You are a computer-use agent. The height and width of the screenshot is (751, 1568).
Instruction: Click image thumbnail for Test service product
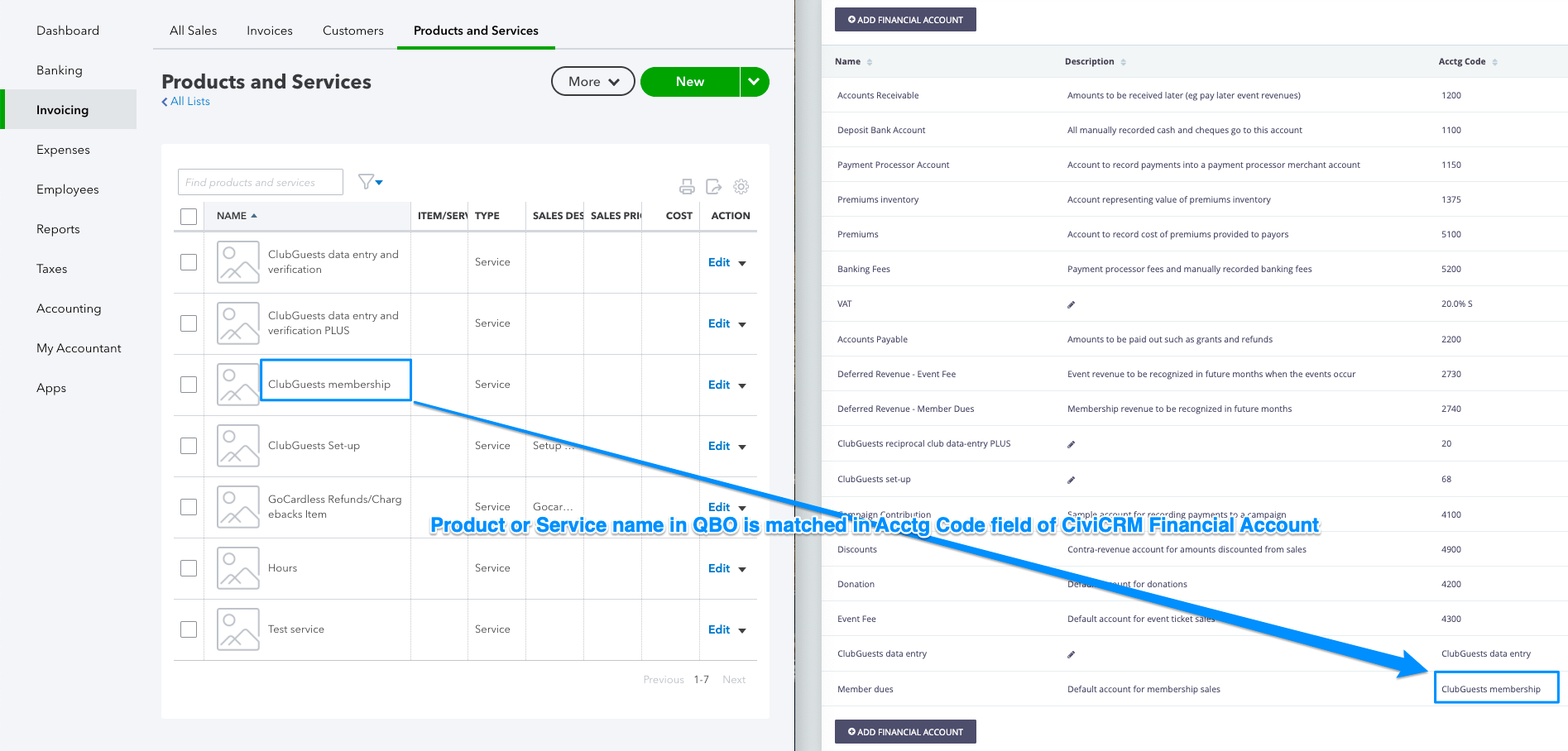(x=238, y=629)
